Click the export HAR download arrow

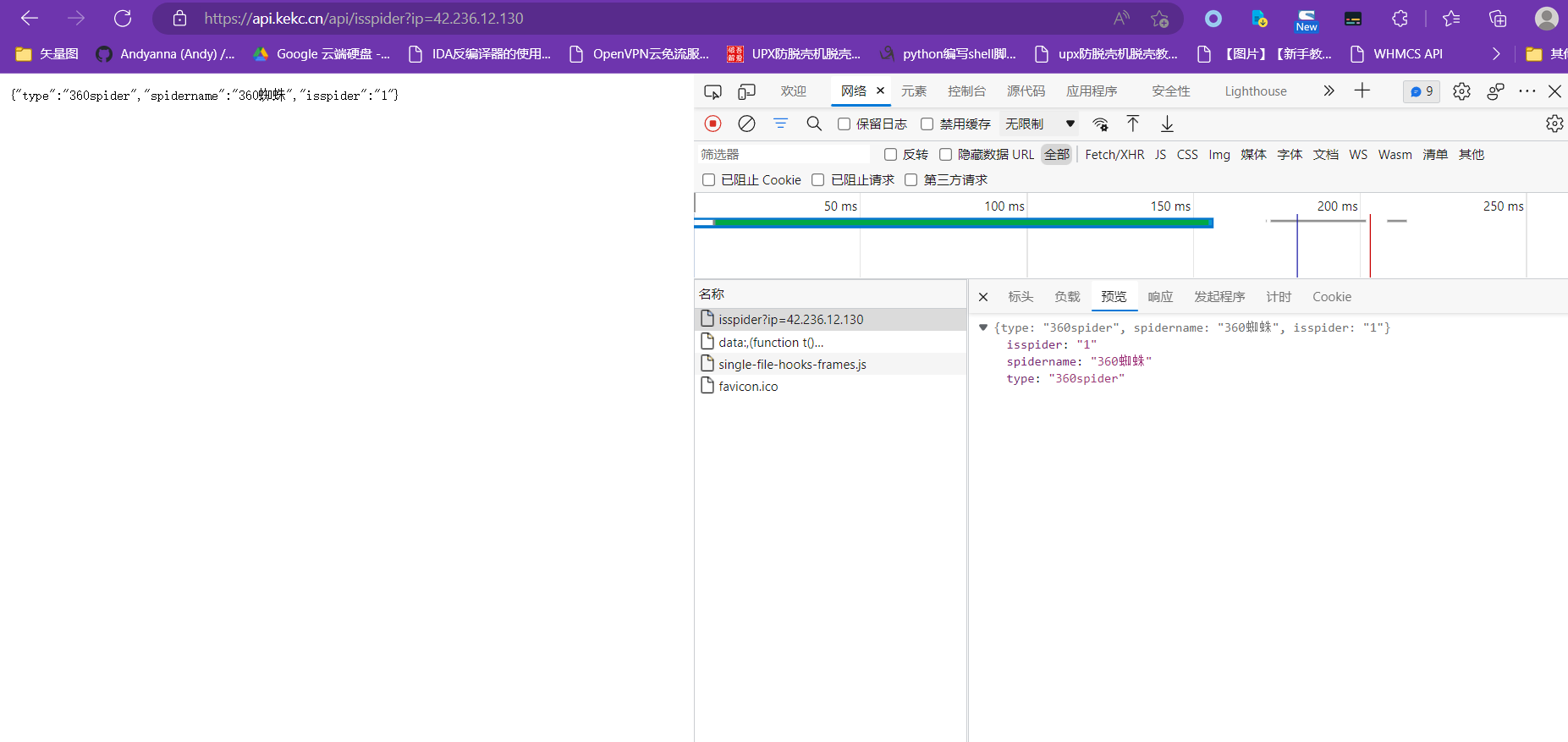(x=1167, y=124)
